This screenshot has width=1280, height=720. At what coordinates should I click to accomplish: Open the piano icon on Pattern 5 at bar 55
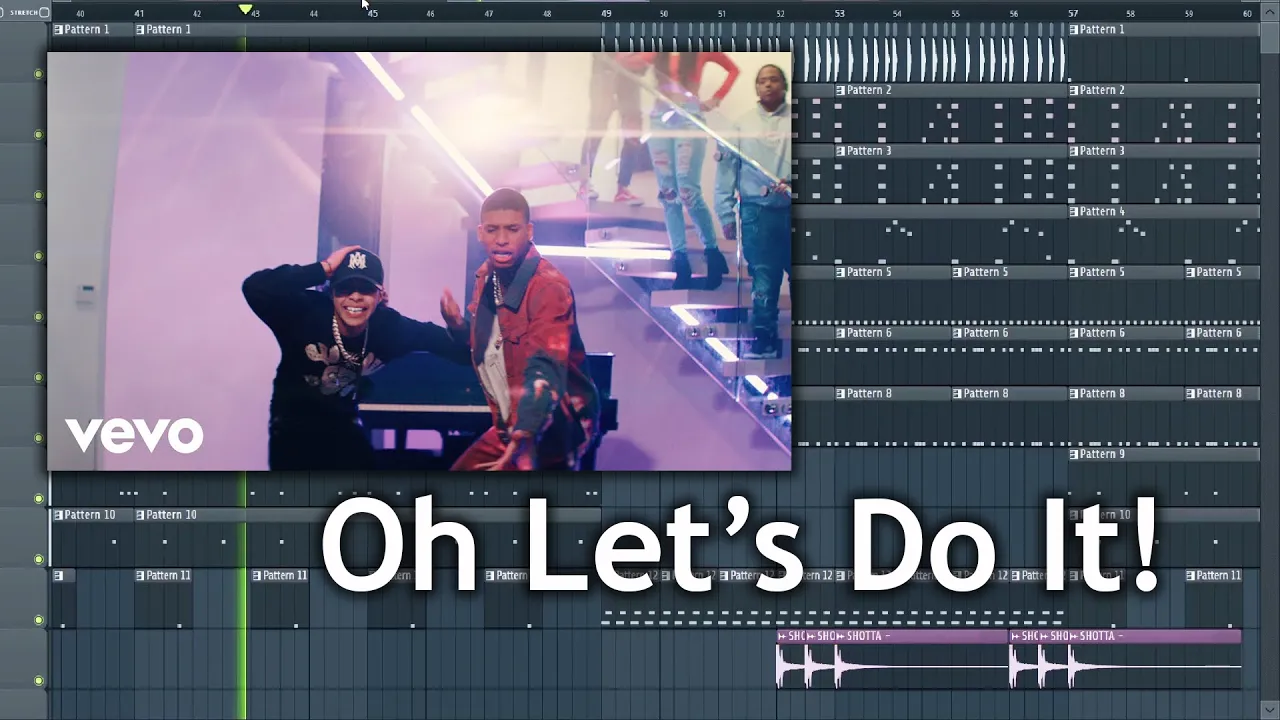(957, 272)
